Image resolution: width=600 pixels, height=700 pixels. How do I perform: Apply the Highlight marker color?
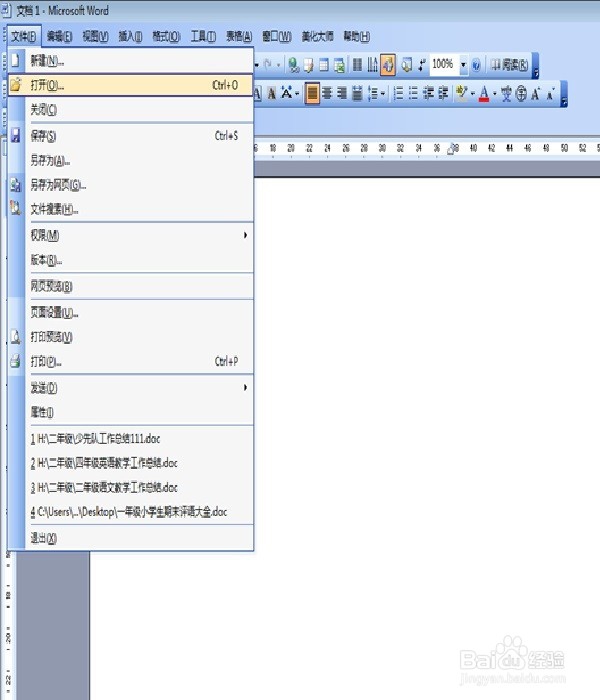tap(462, 94)
